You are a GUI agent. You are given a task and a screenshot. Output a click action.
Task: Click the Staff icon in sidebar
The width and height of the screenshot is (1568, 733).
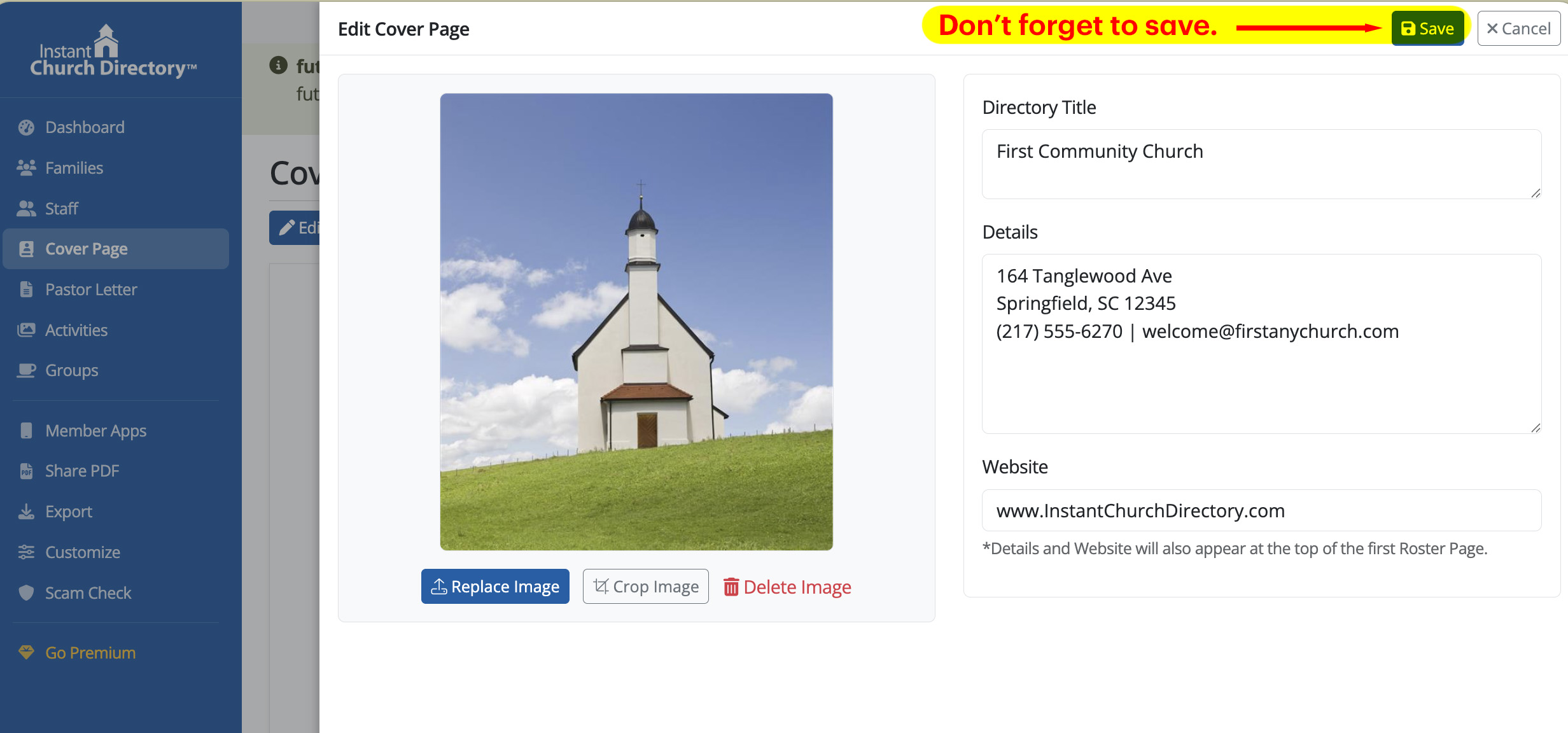26,209
